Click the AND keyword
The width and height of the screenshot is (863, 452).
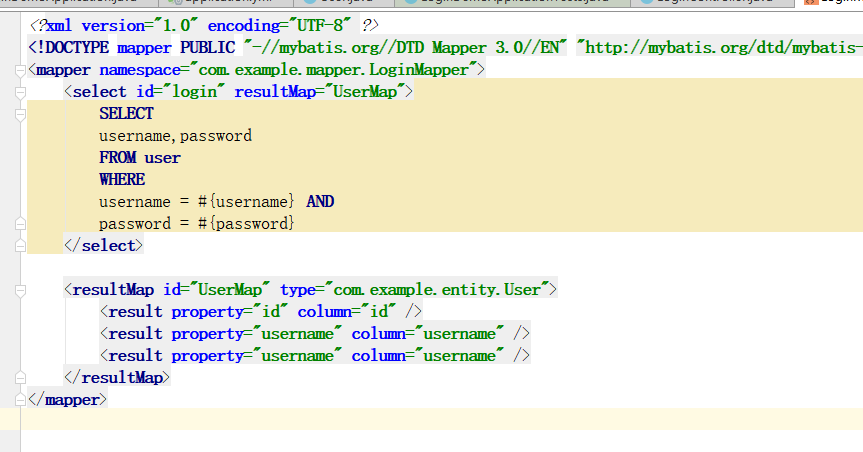point(320,202)
